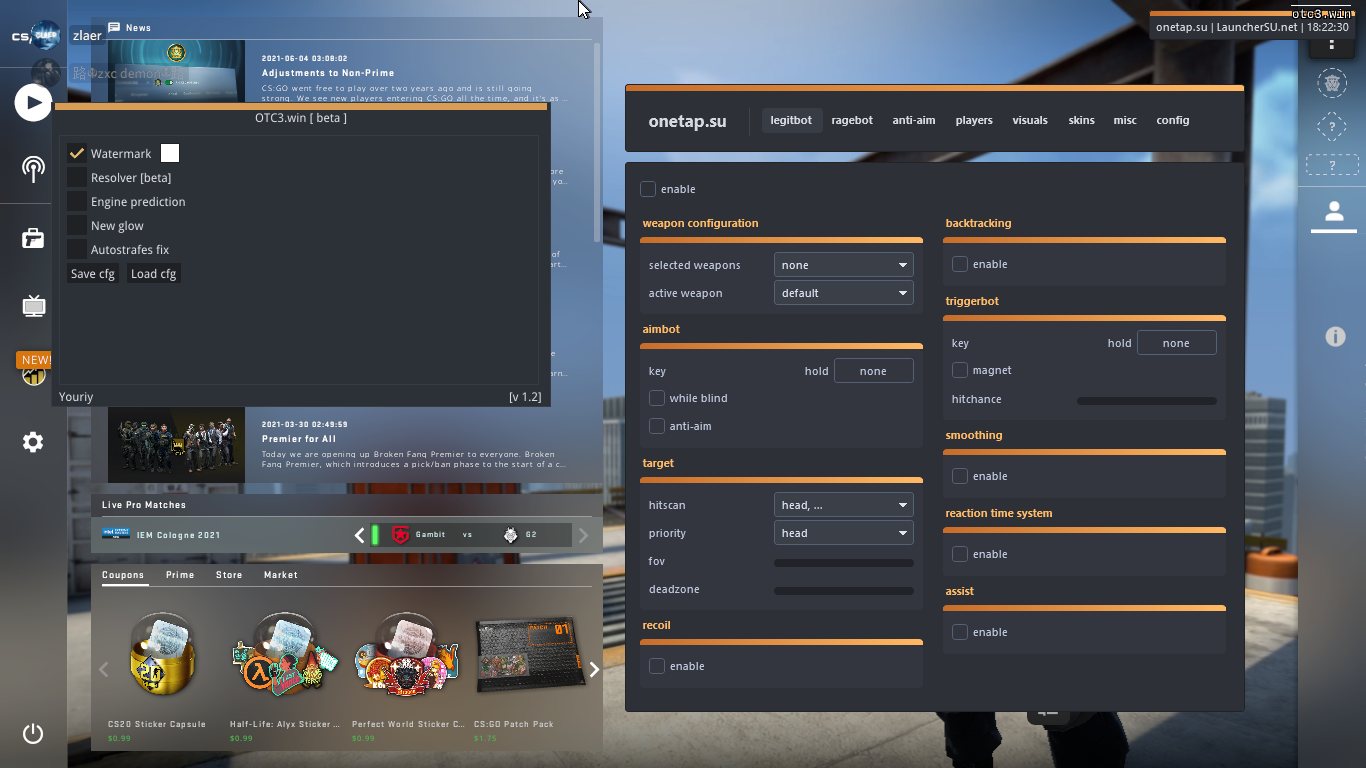
Task: Enable Resolver [beta] checkbox
Action: [x=77, y=177]
